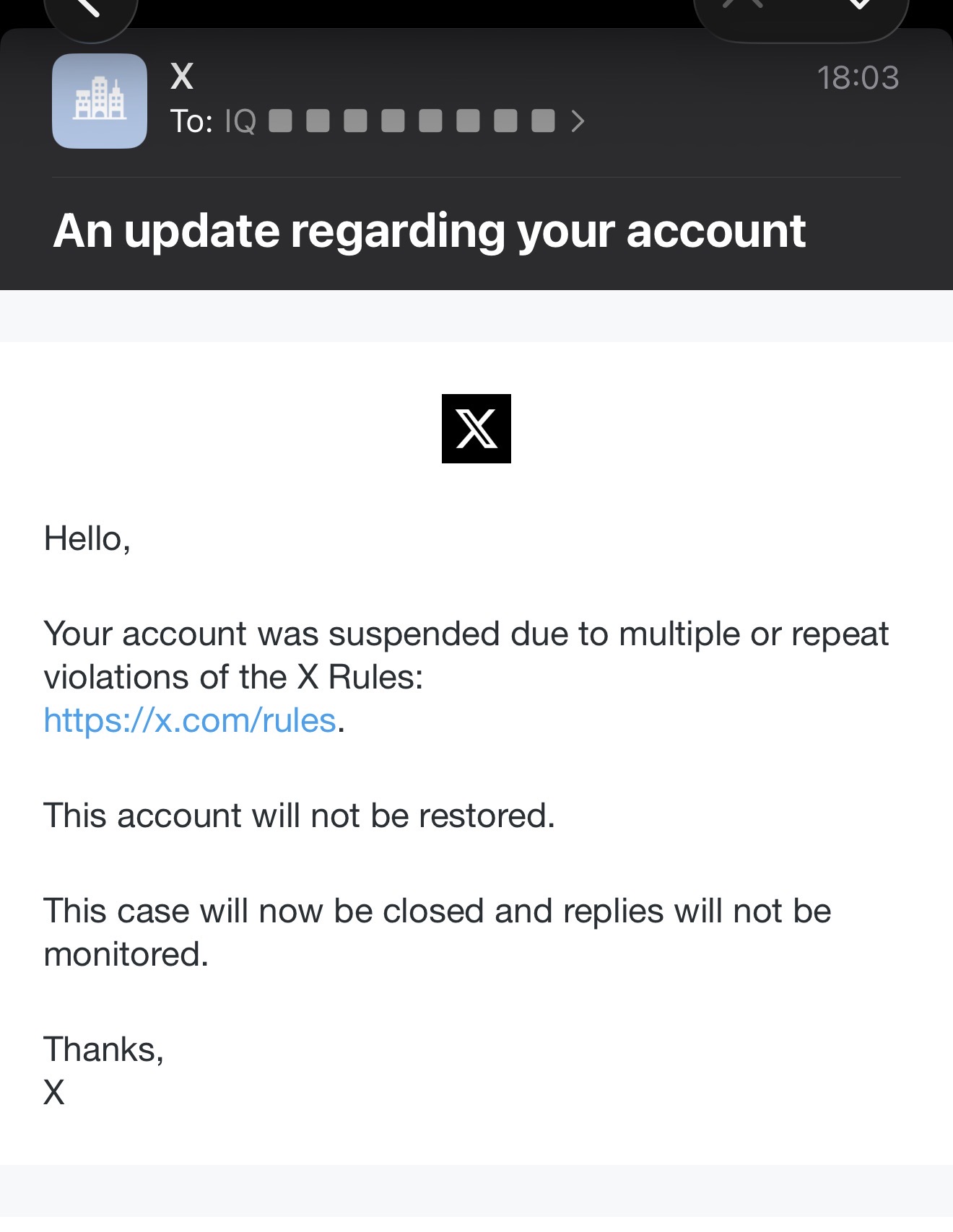Tap 'violations of the X Rules:' text
The width and height of the screenshot is (953, 1232).
pyautogui.click(x=233, y=677)
